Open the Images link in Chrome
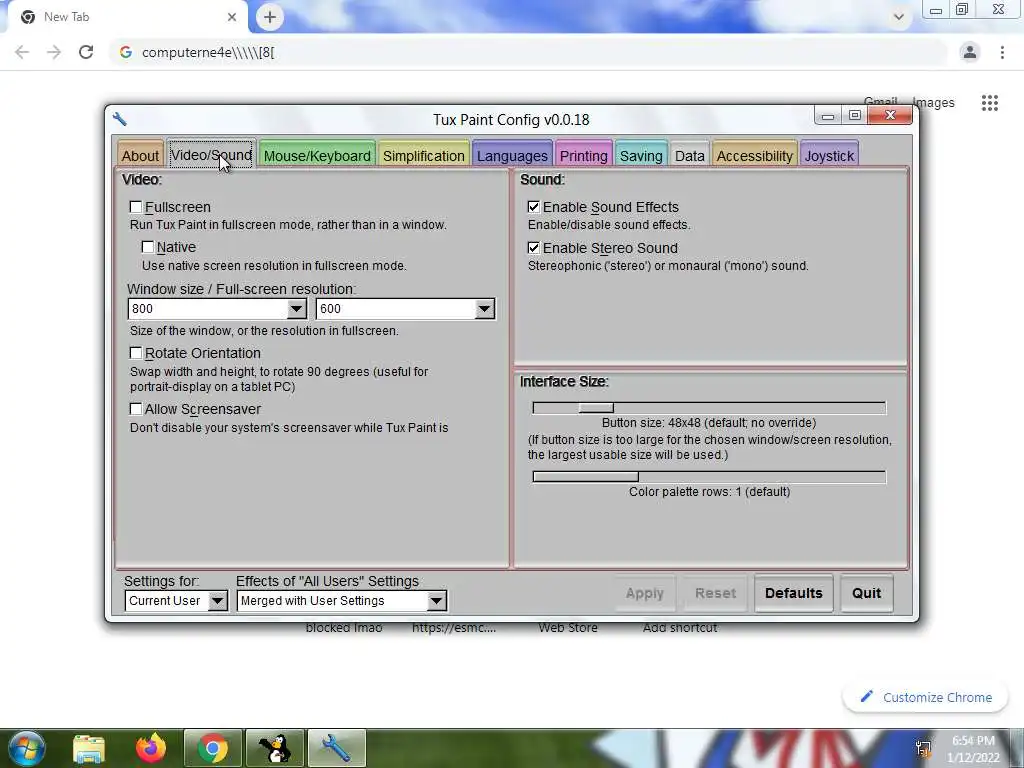Viewport: 1024px width, 768px height. (x=934, y=103)
